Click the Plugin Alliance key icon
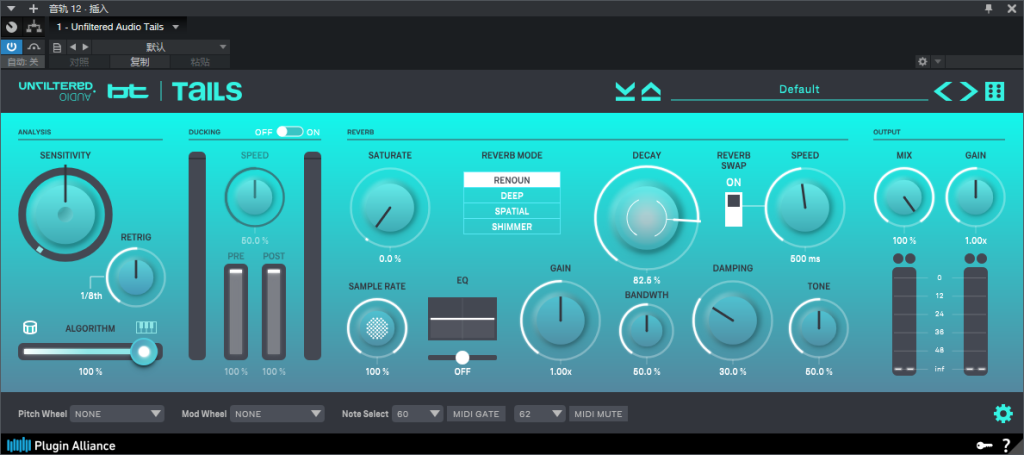 click(984, 446)
